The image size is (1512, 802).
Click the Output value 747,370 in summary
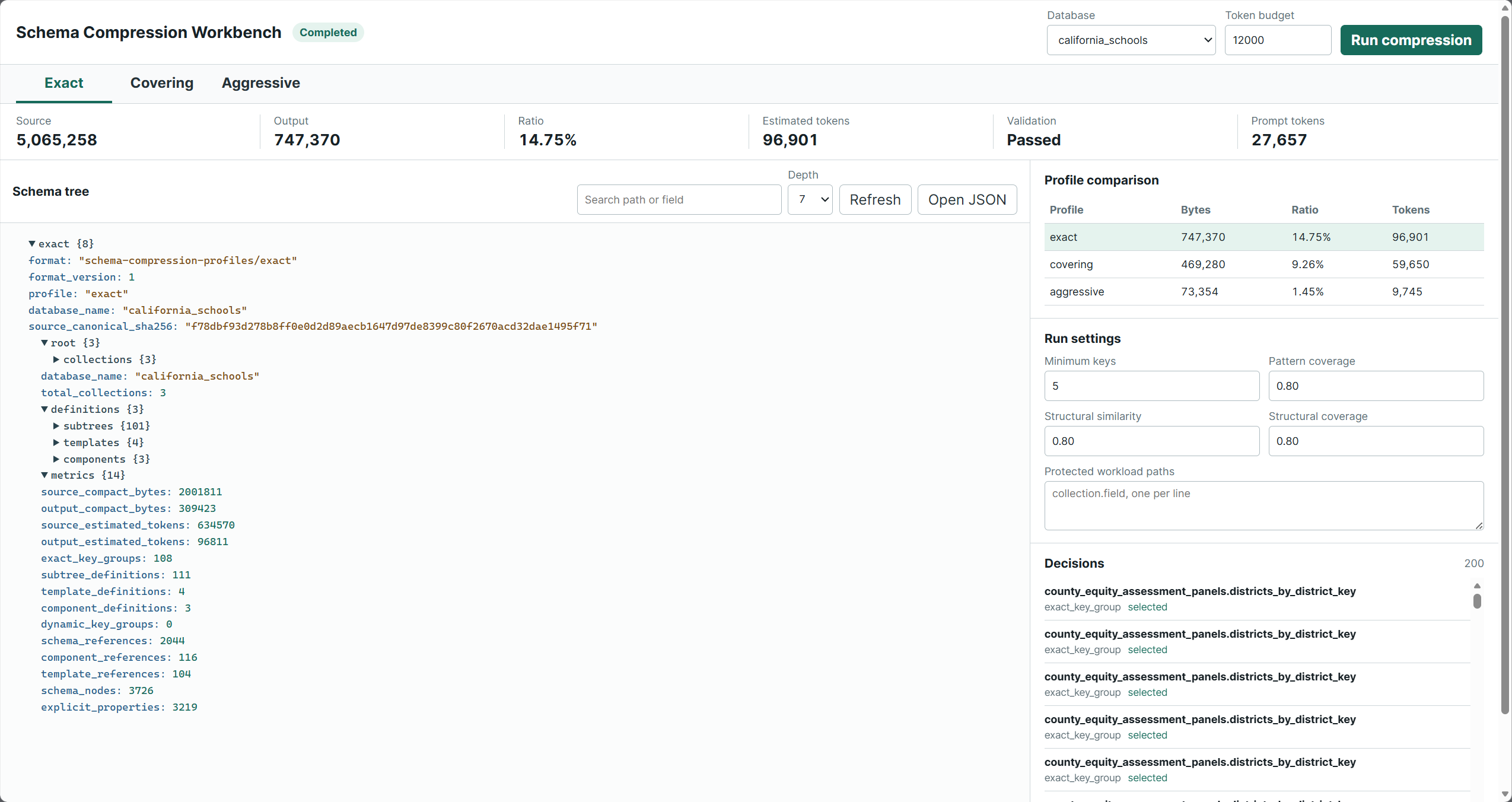coord(307,140)
